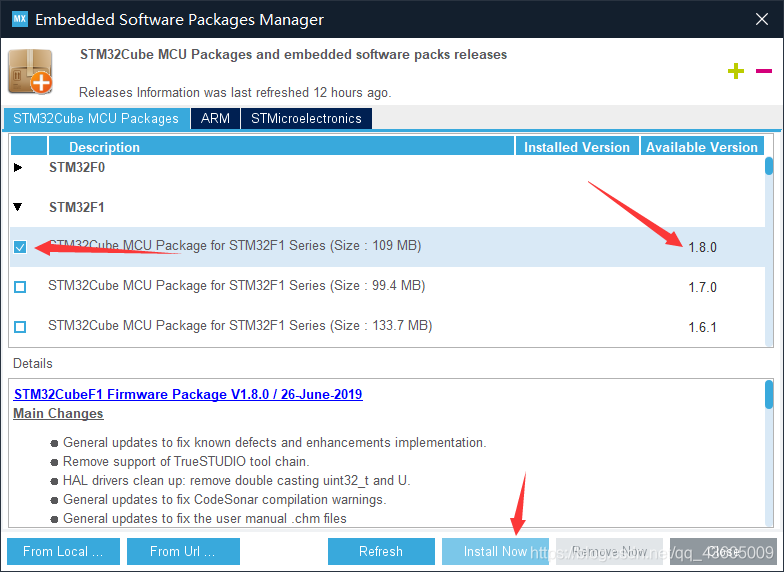Expand the STM32F0 tree node arrow
The image size is (784, 572).
18,168
